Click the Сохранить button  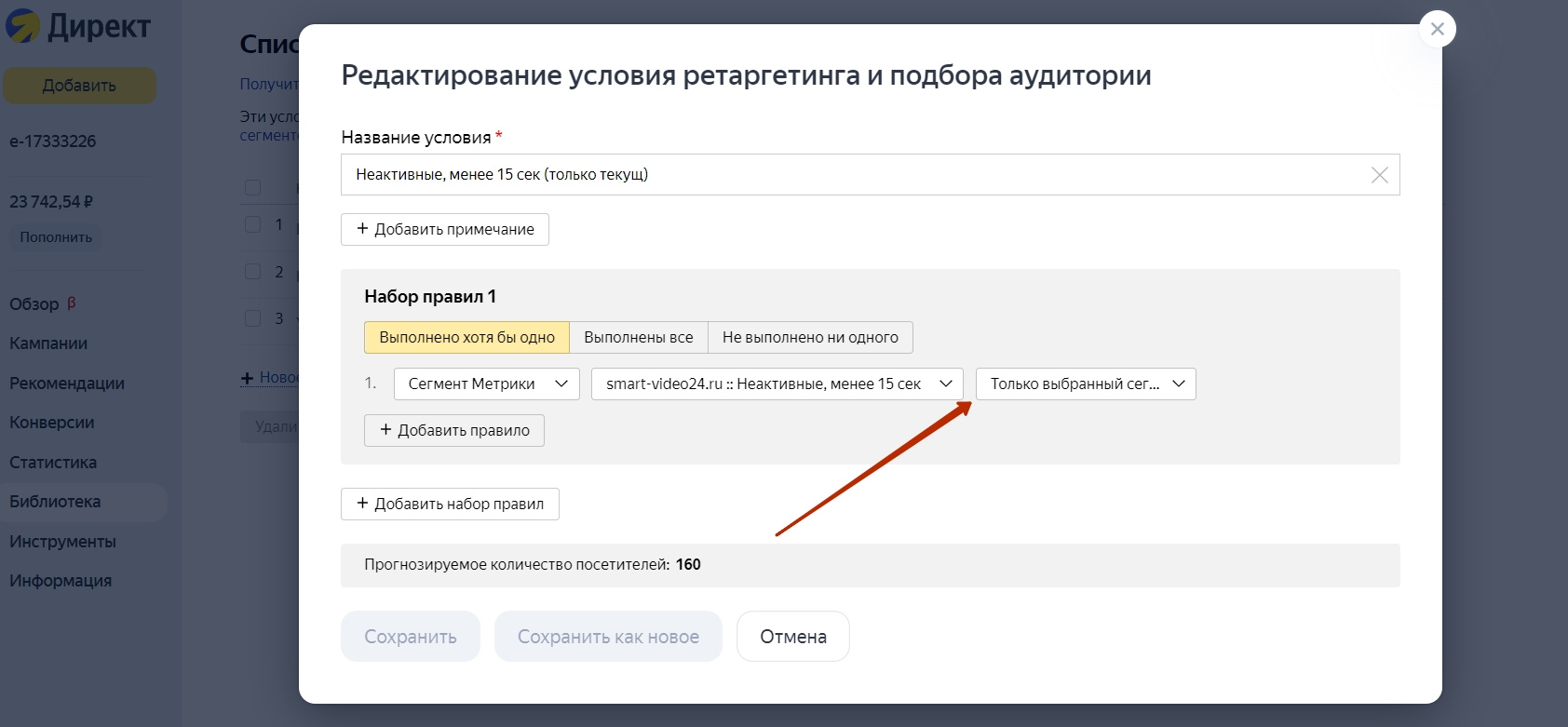pyautogui.click(x=411, y=637)
